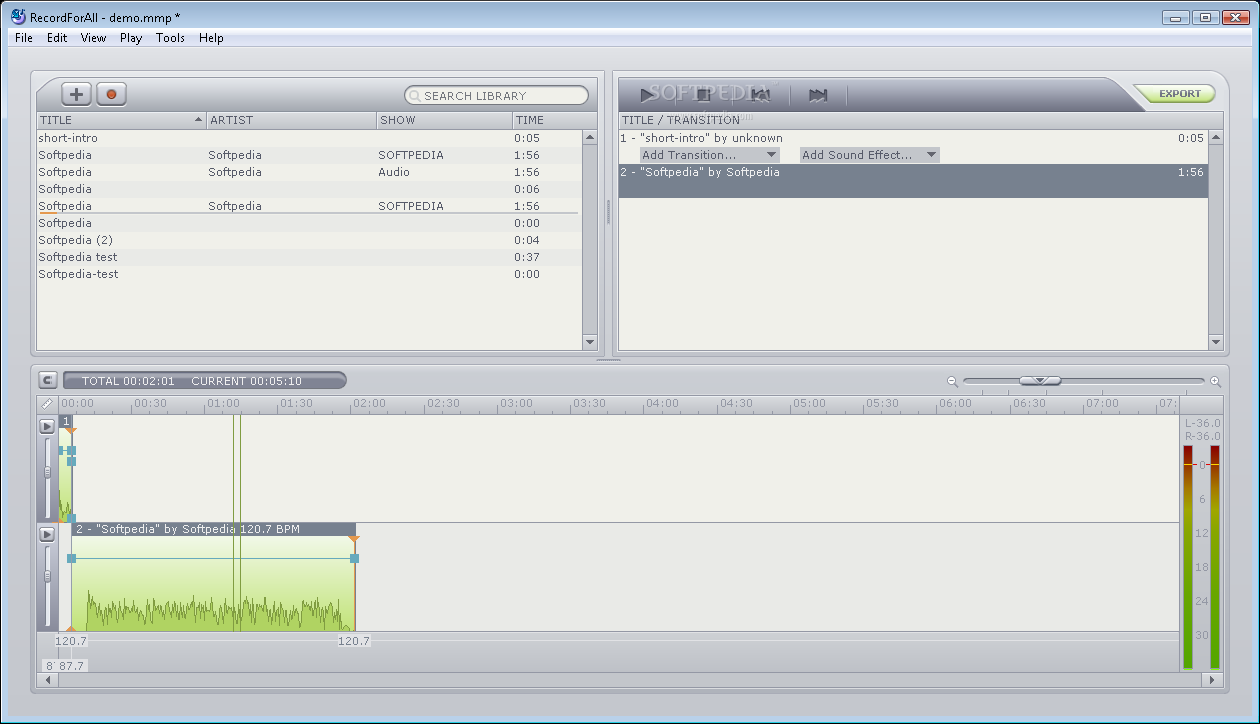This screenshot has height=724, width=1260.
Task: Select playlist entry 2 Softpedia by Softpedia
Action: 913,180
